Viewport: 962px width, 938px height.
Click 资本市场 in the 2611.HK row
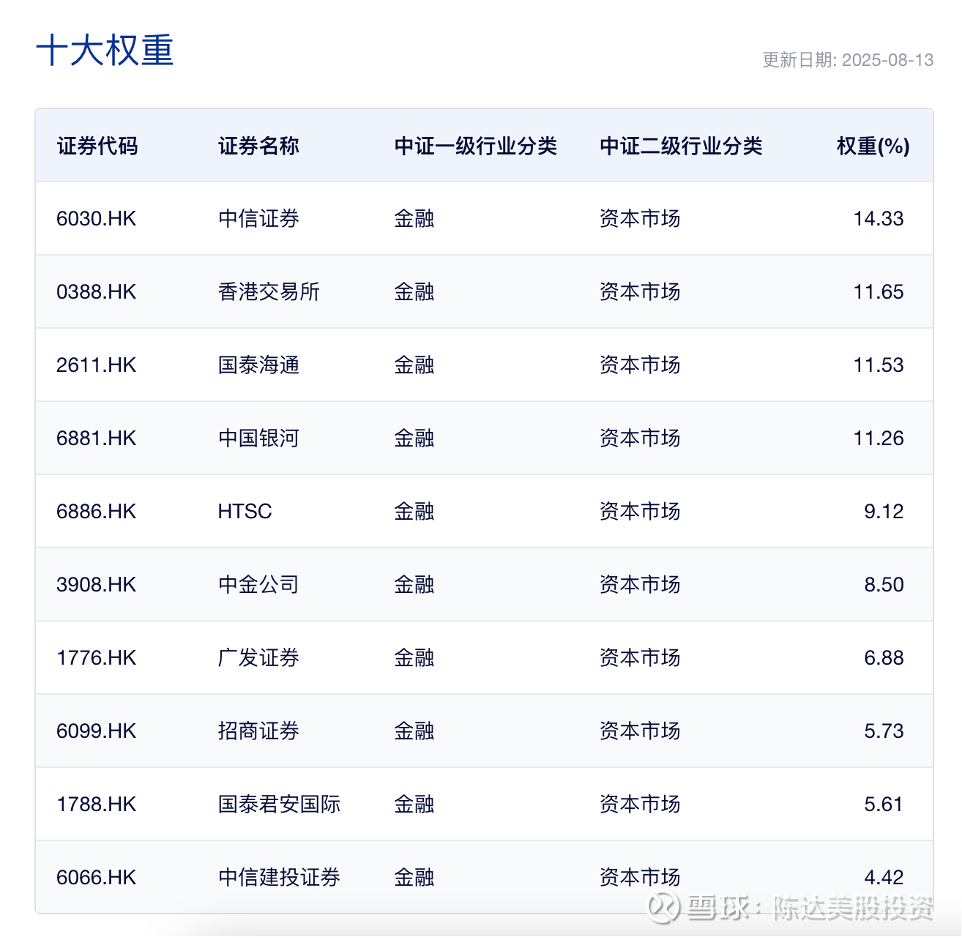pyautogui.click(x=640, y=365)
